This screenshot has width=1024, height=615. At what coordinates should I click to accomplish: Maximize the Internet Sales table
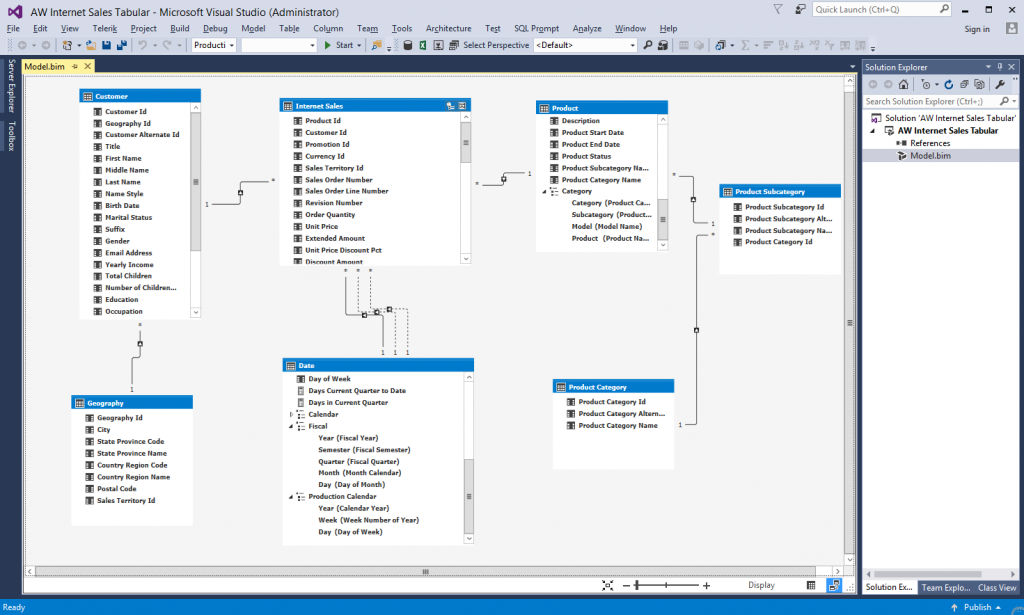pyautogui.click(x=462, y=106)
